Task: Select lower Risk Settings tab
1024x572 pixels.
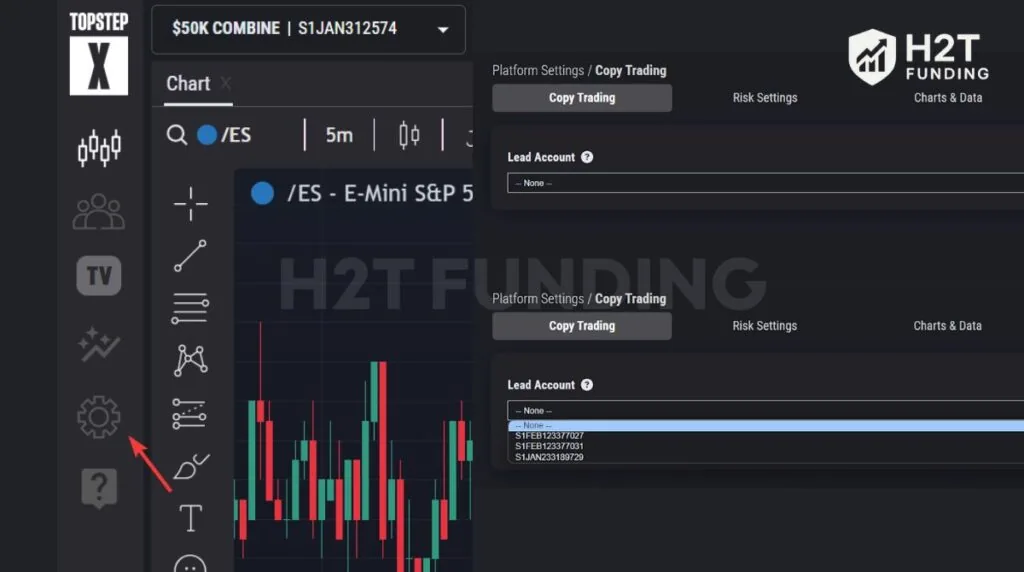Action: [x=765, y=326]
